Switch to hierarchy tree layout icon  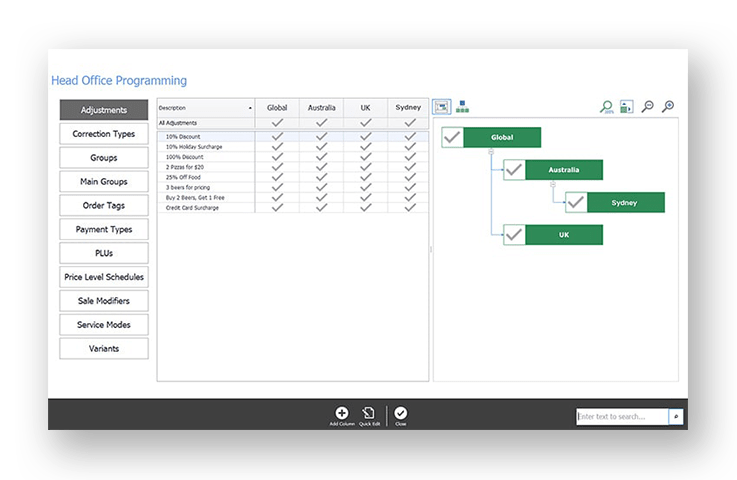point(462,107)
